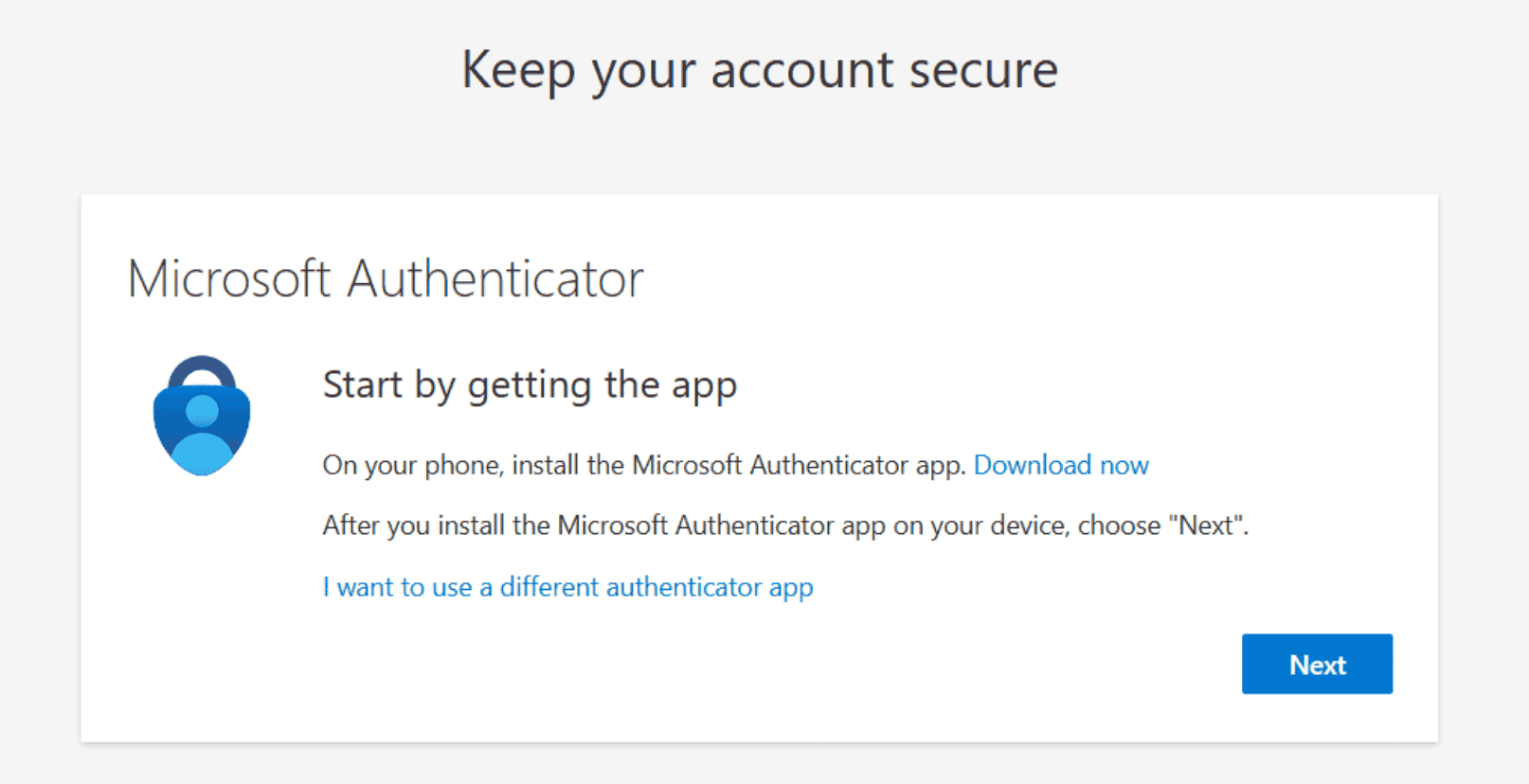1529x784 pixels.
Task: Click the word Microsoft in the card title
Action: point(229,279)
